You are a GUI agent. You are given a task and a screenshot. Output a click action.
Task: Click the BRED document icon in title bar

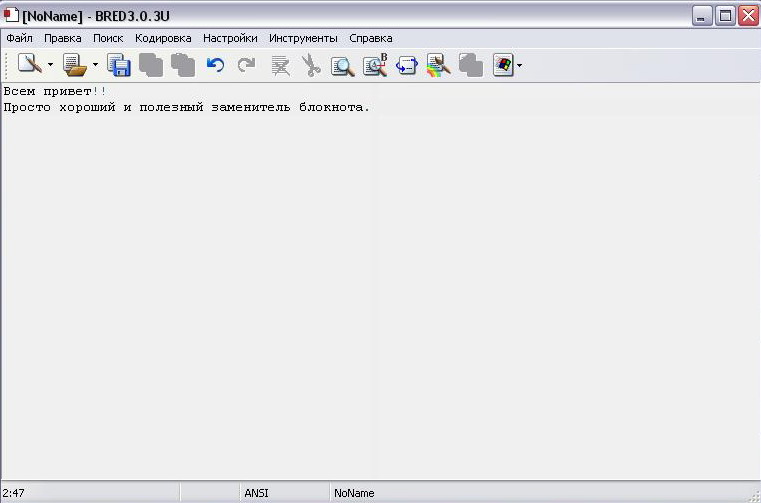tap(11, 15)
